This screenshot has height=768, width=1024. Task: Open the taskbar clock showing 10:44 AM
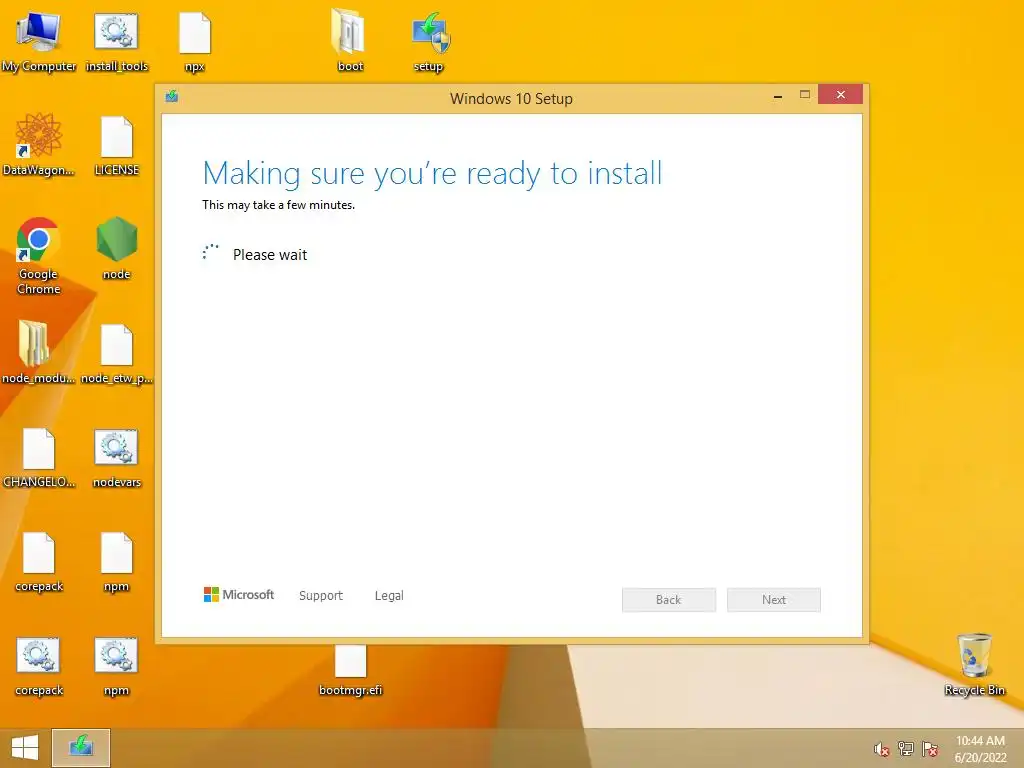click(x=980, y=748)
